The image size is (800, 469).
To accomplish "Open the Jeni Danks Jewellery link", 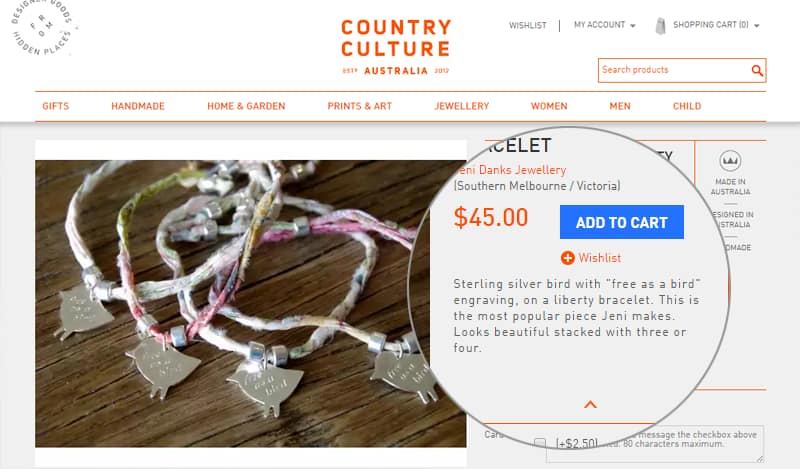I will [510, 170].
